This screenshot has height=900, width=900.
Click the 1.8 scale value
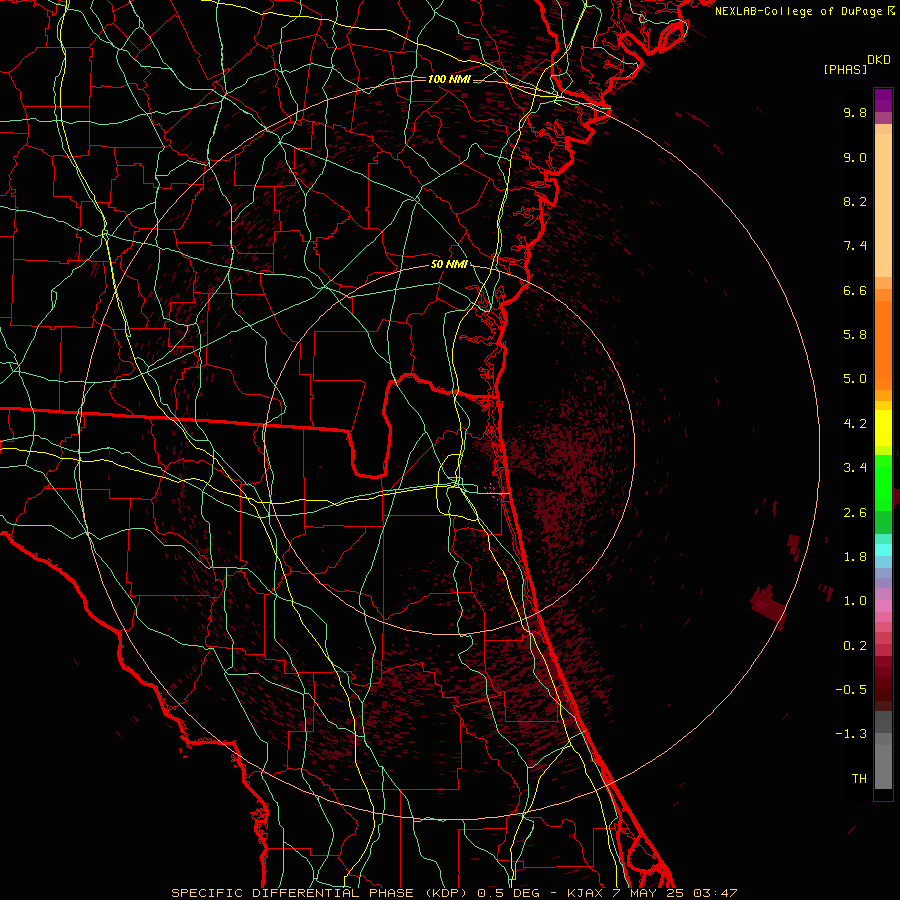(855, 557)
